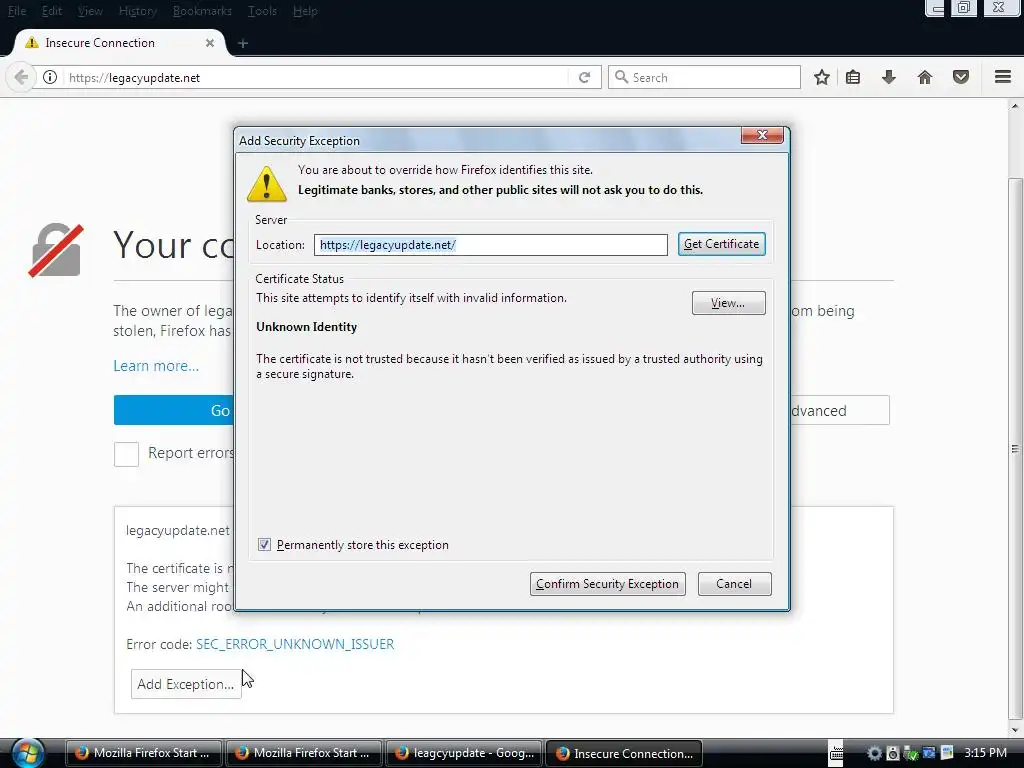The height and width of the screenshot is (768, 1024).
Task: Toggle Permanently store this exception checkbox
Action: pyautogui.click(x=264, y=545)
